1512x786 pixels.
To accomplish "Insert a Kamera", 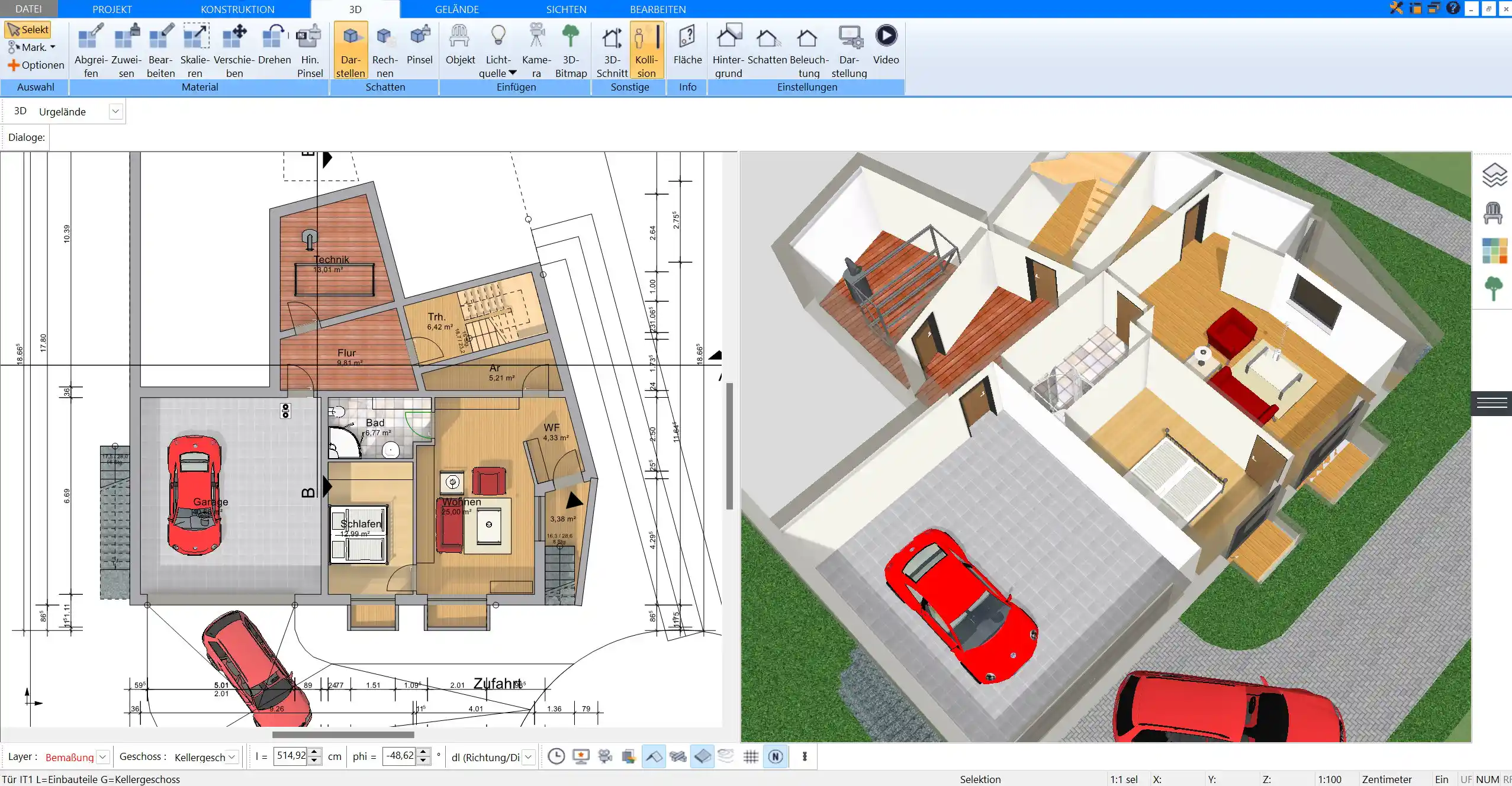I will pyautogui.click(x=536, y=50).
